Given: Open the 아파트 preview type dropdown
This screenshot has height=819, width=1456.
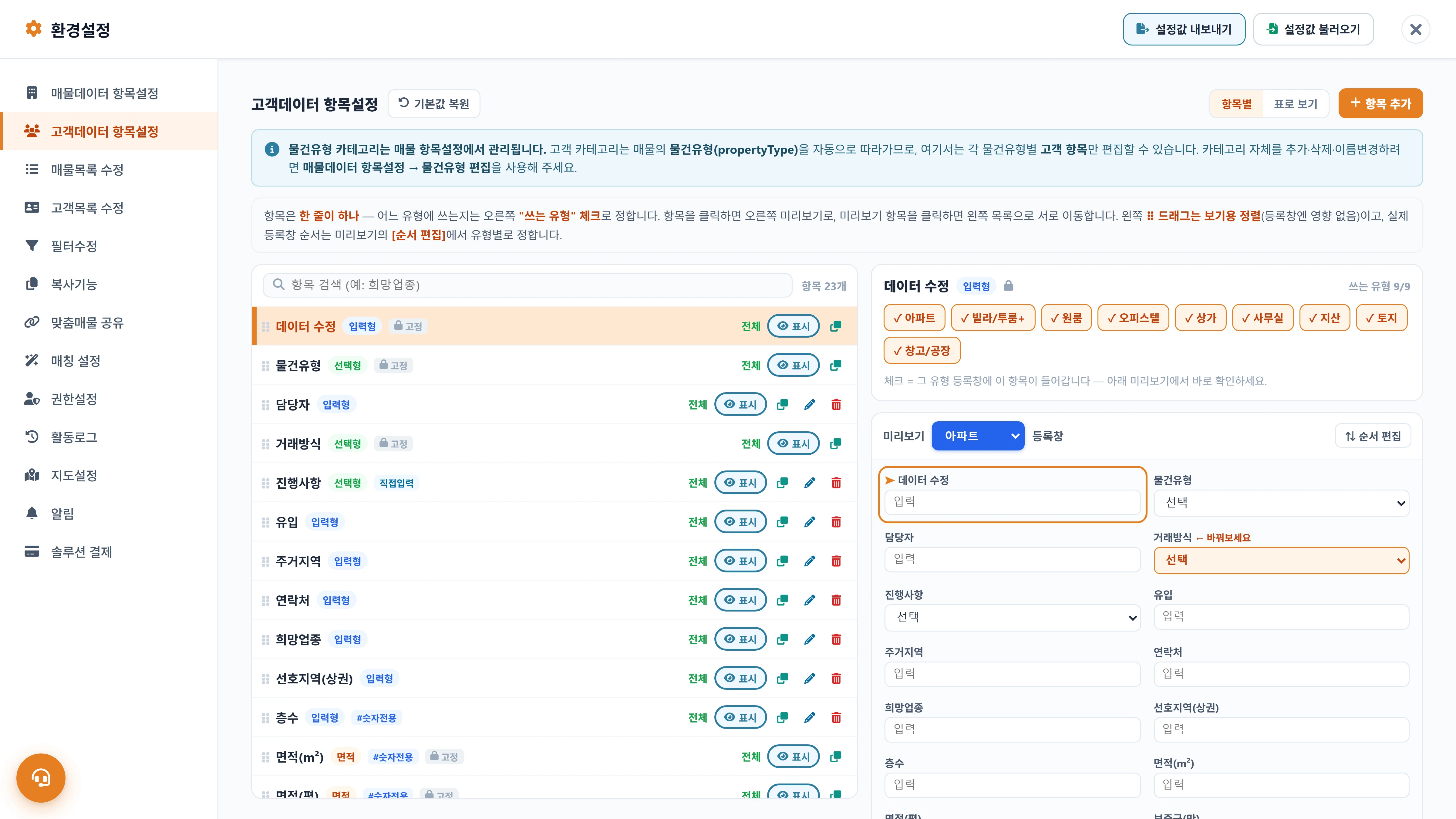Looking at the screenshot, I should coord(978,436).
